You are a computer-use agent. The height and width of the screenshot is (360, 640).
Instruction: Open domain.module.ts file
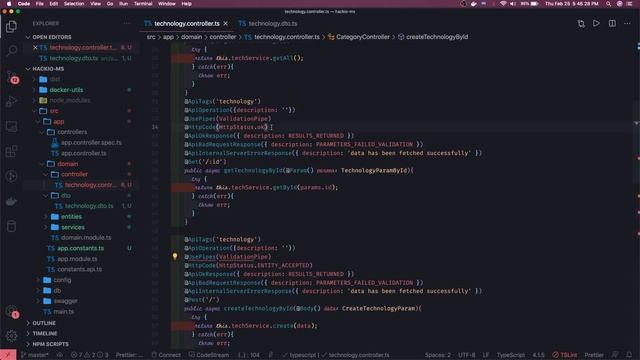point(86,238)
